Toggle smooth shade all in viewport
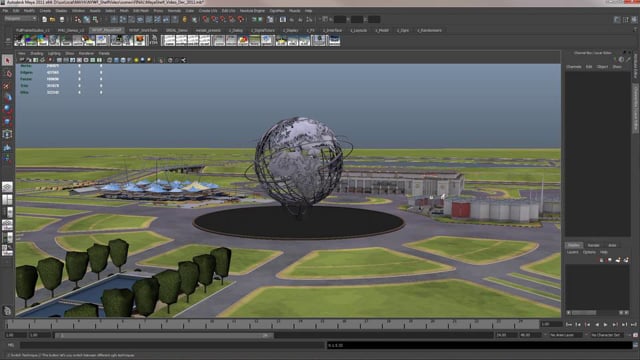 click(116, 60)
